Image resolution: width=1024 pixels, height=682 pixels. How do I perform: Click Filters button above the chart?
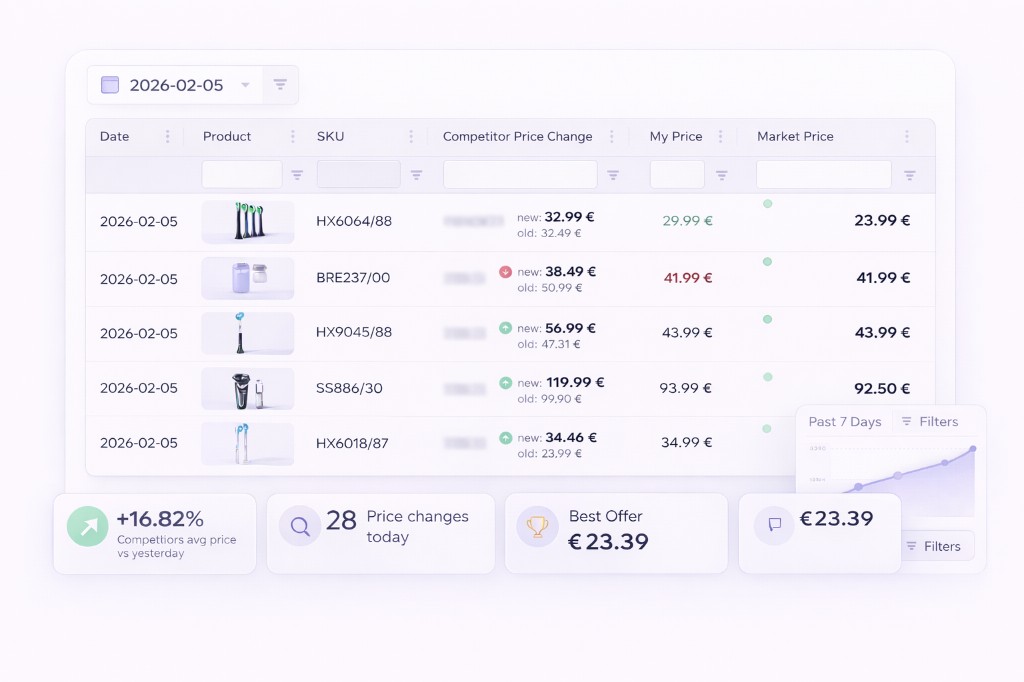pyautogui.click(x=929, y=422)
